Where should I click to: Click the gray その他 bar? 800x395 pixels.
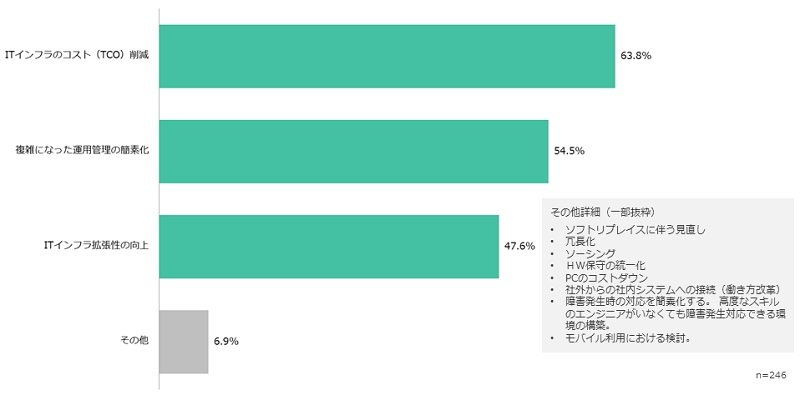[184, 341]
